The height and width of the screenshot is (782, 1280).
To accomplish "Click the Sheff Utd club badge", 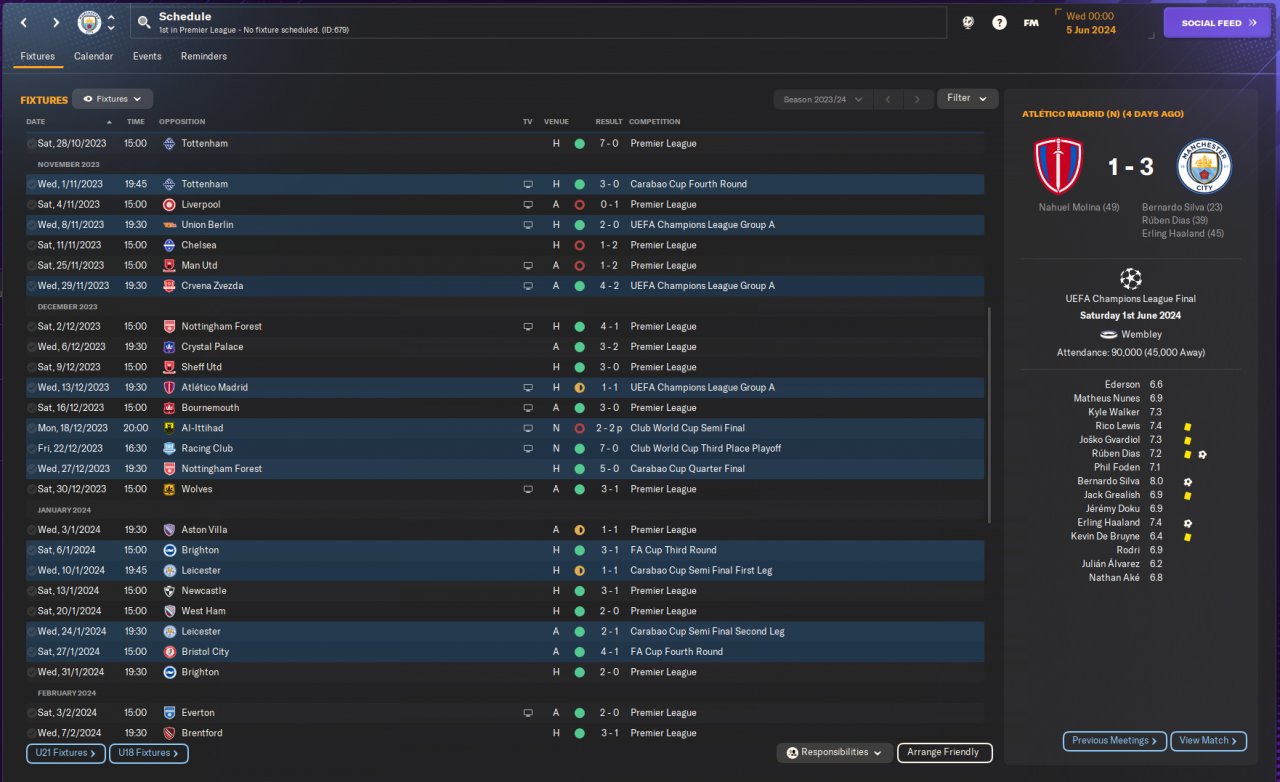I will tap(169, 367).
